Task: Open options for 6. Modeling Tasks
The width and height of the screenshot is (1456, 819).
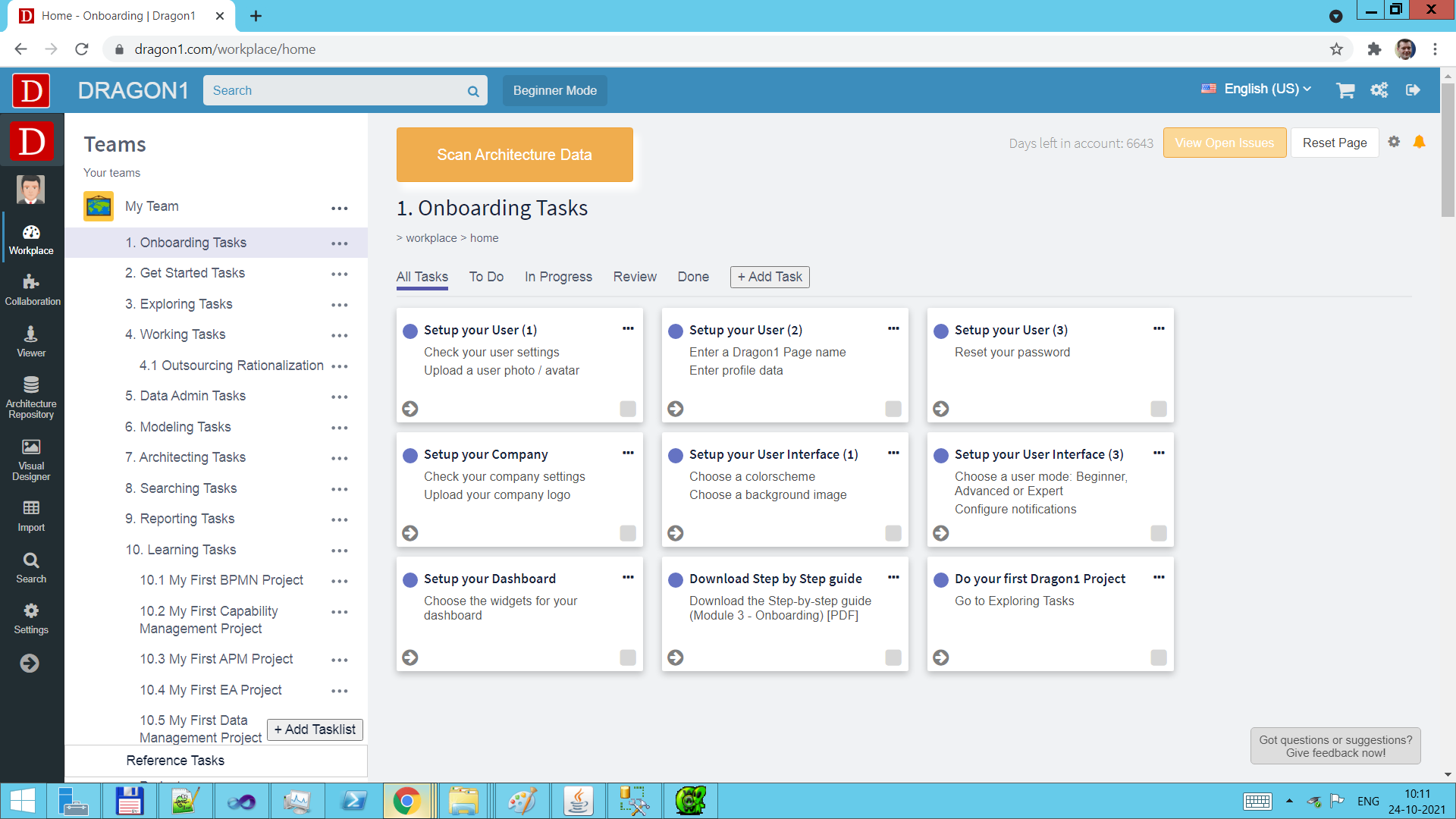Action: (x=340, y=428)
